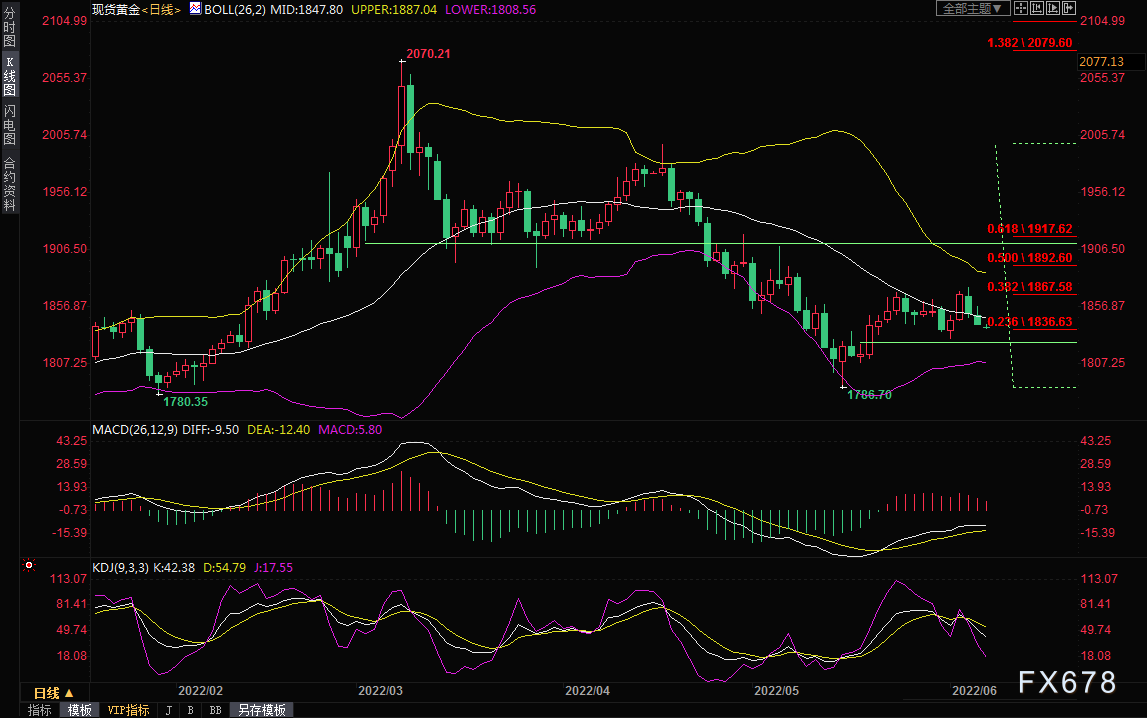Screen dimensions: 1147x718
Task: Select the 指标 tab at bottom
Action: (x=40, y=710)
